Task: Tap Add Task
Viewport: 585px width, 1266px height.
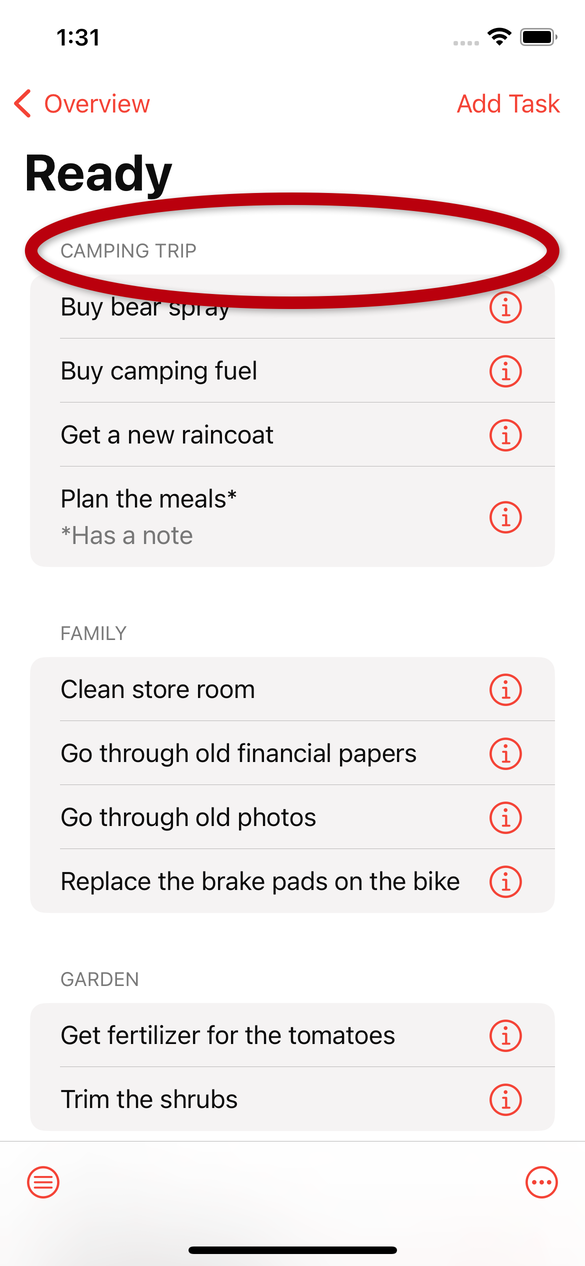Action: [508, 104]
